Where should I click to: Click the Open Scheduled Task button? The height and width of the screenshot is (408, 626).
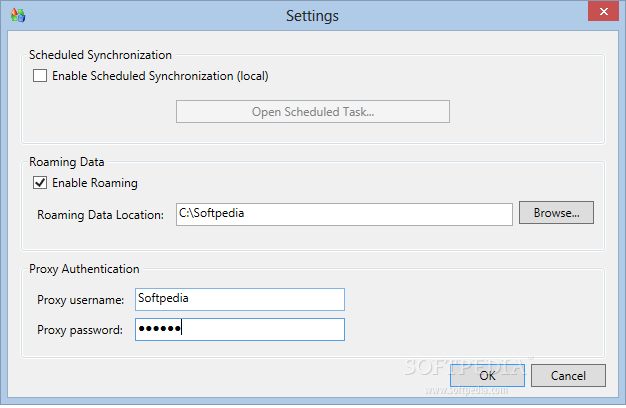(x=313, y=111)
